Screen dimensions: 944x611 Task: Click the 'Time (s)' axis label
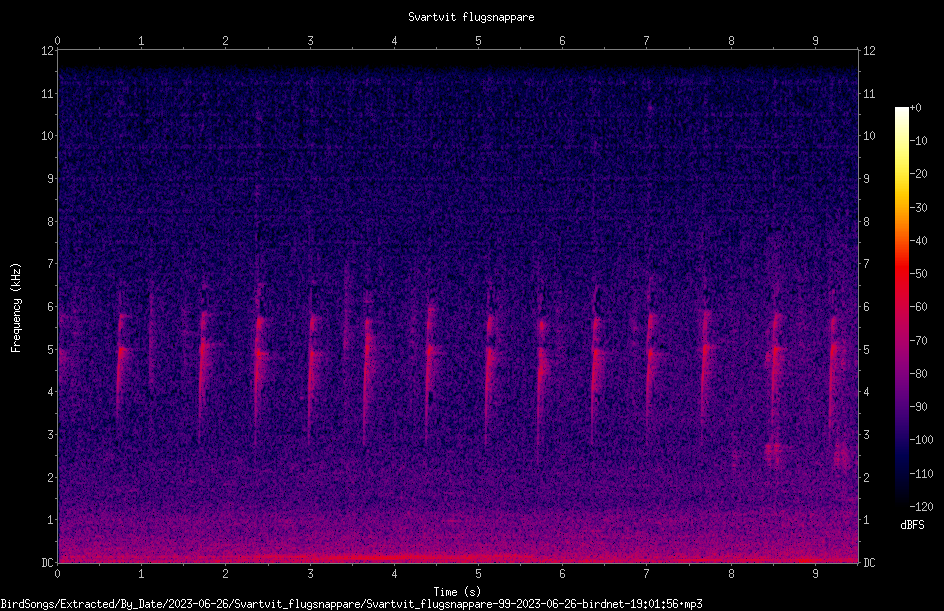[x=457, y=592]
